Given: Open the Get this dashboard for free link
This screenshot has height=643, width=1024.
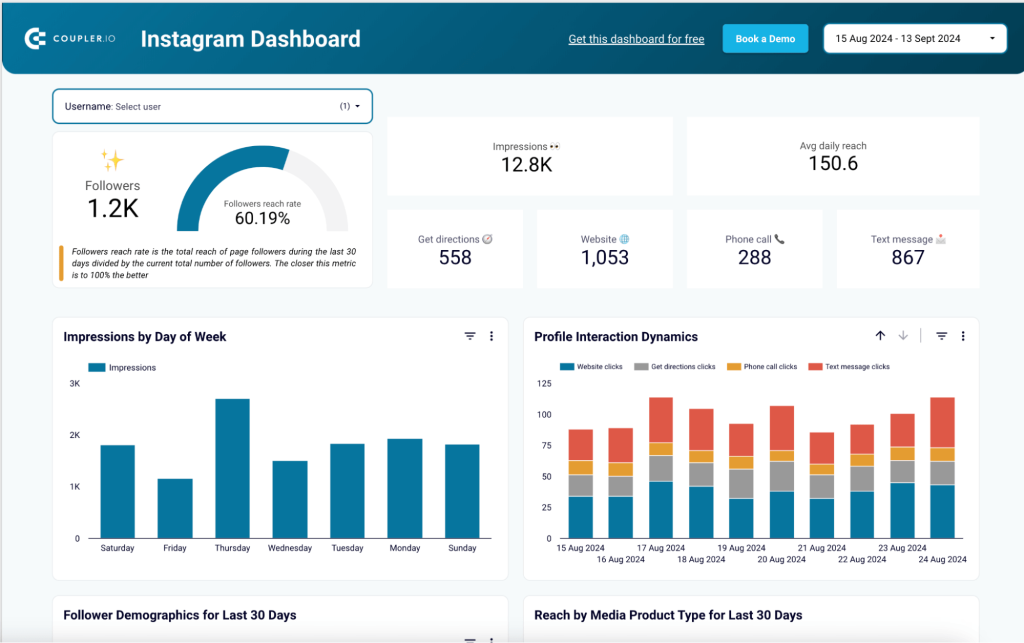Looking at the screenshot, I should coord(636,38).
